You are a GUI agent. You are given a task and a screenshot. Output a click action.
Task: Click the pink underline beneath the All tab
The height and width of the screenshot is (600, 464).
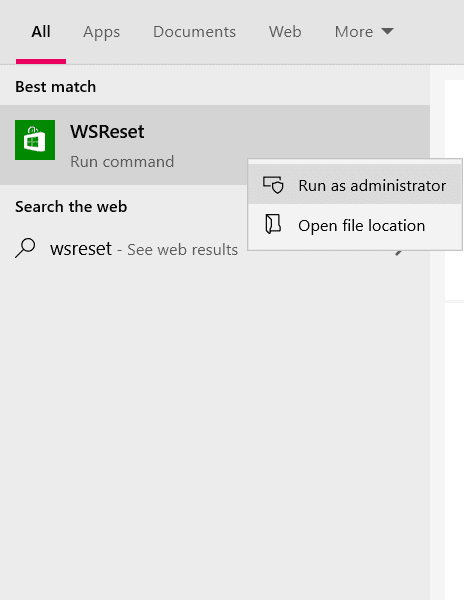[x=41, y=62]
